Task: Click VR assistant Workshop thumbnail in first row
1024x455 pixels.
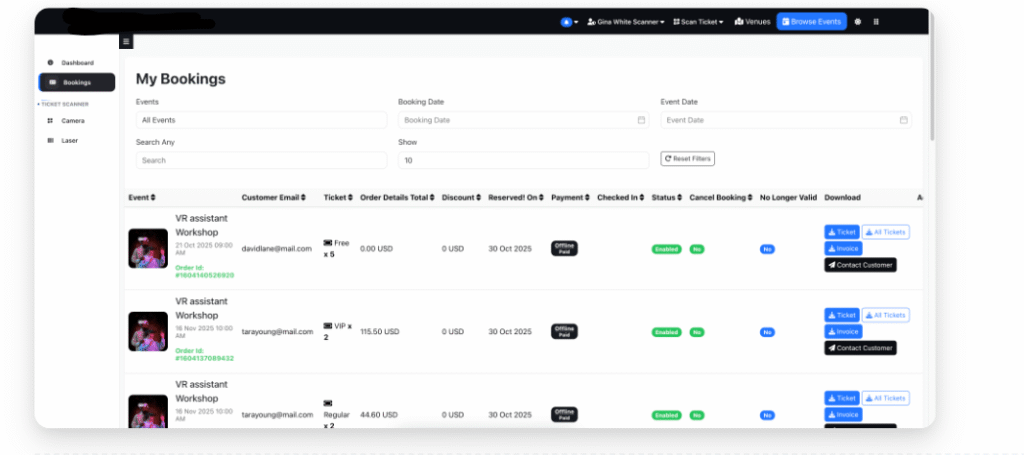Action: click(148, 248)
